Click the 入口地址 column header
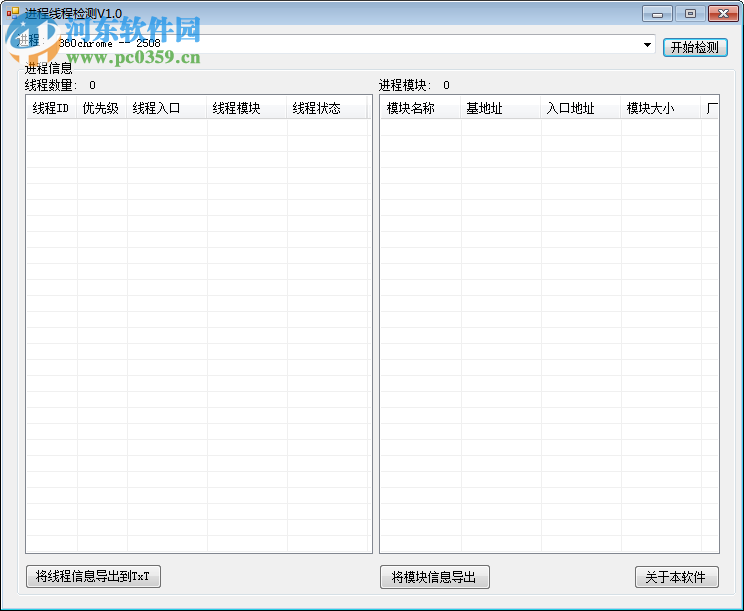 point(581,108)
